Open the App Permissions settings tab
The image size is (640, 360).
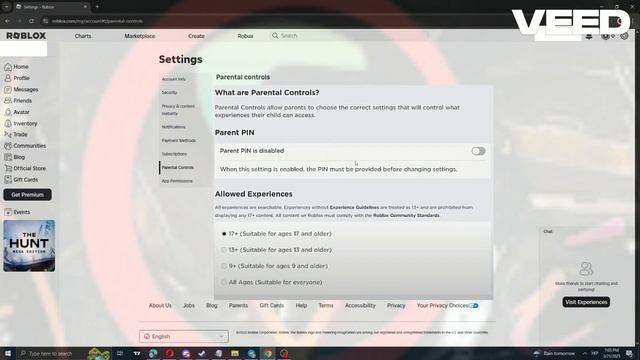[177, 181]
